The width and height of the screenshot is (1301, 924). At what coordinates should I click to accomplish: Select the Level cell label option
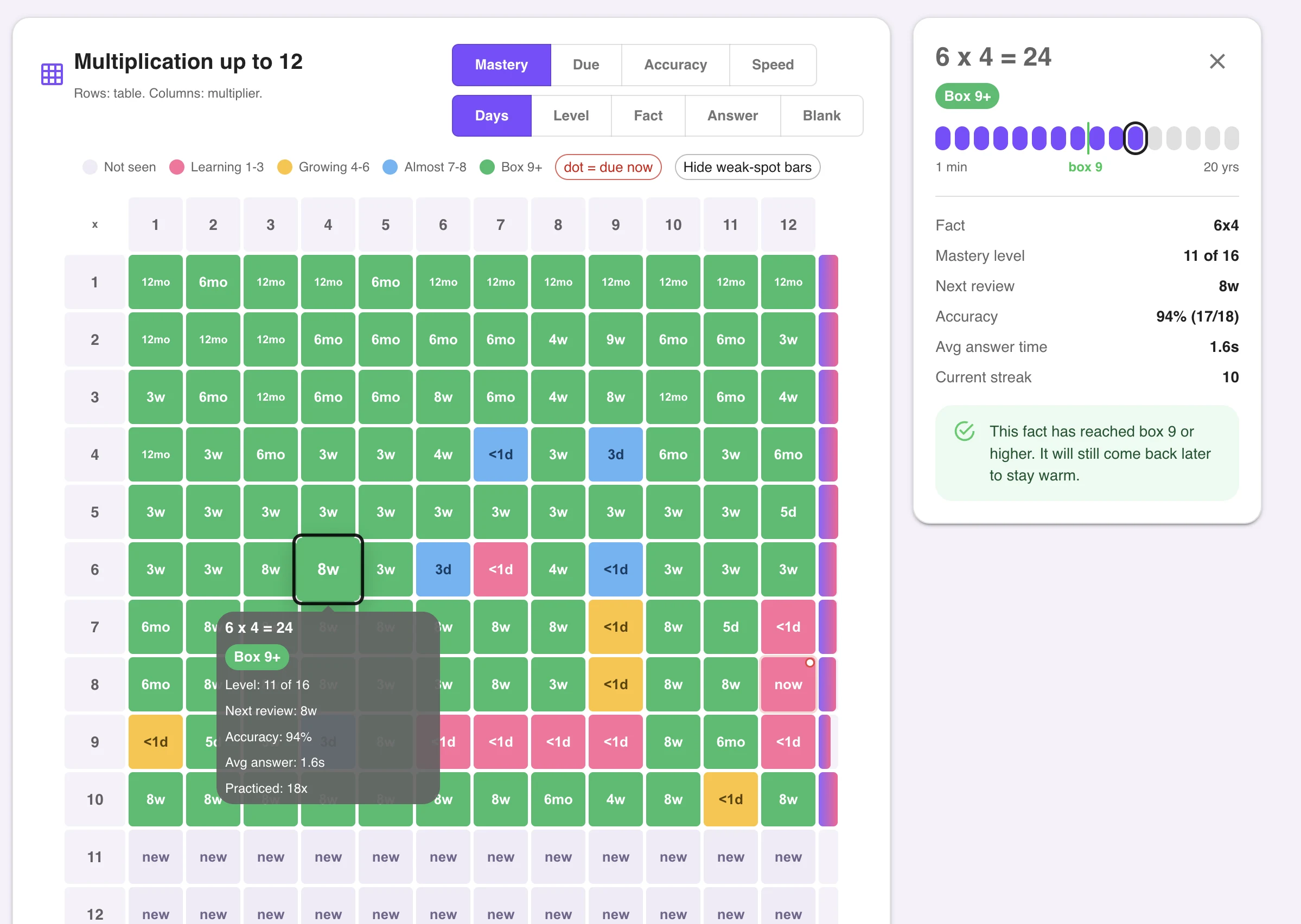pyautogui.click(x=571, y=116)
